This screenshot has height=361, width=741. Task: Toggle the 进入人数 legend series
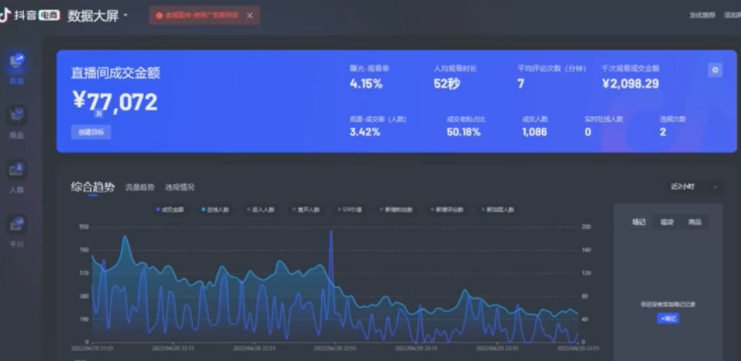coord(260,209)
